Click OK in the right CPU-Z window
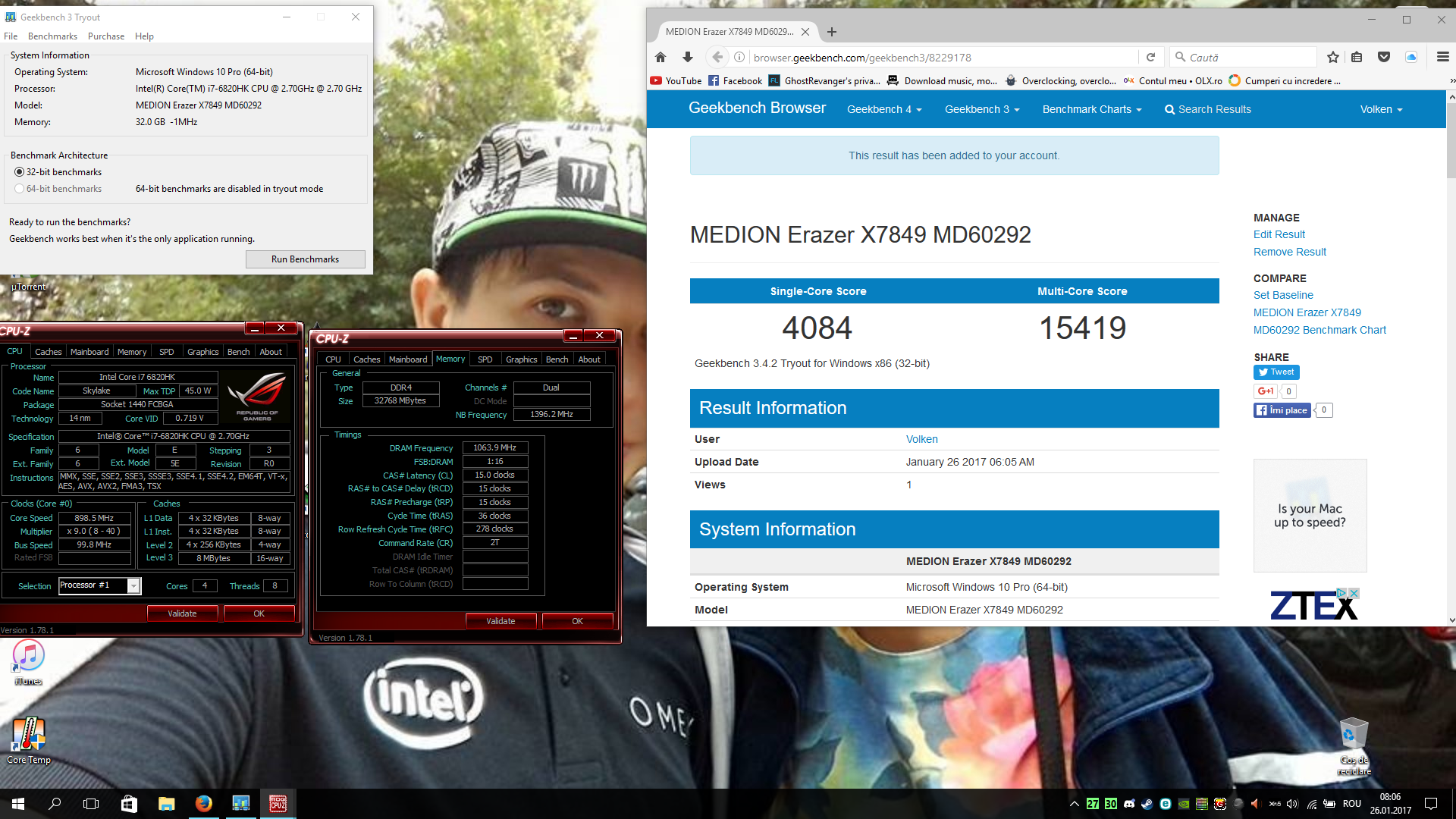 pyautogui.click(x=577, y=621)
